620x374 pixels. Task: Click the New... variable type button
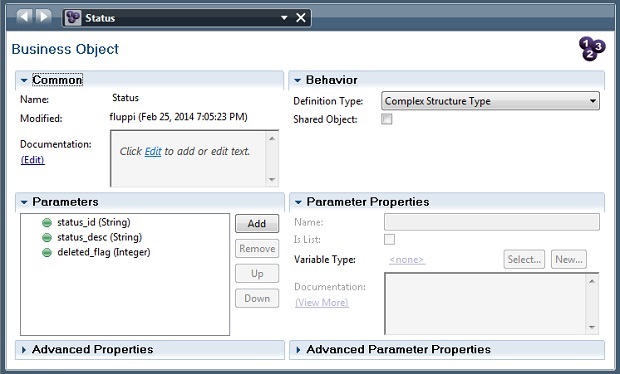(x=569, y=259)
